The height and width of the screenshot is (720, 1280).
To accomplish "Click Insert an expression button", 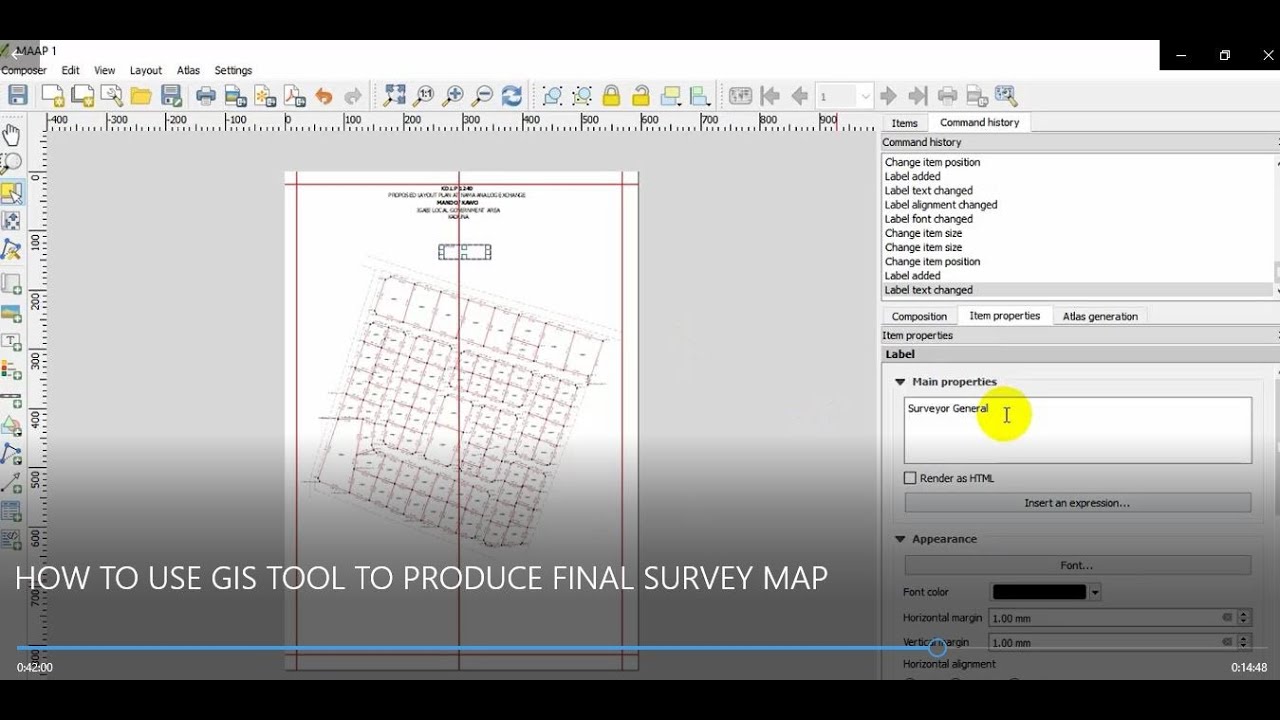I will click(1077, 503).
